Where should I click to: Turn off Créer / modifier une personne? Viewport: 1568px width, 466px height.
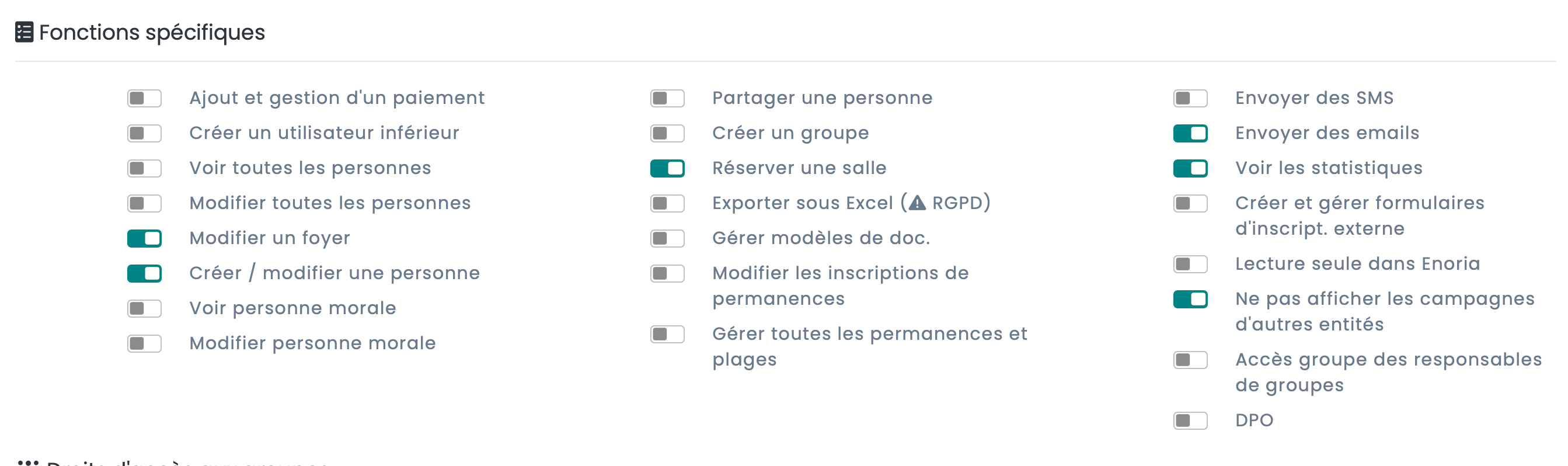[144, 273]
